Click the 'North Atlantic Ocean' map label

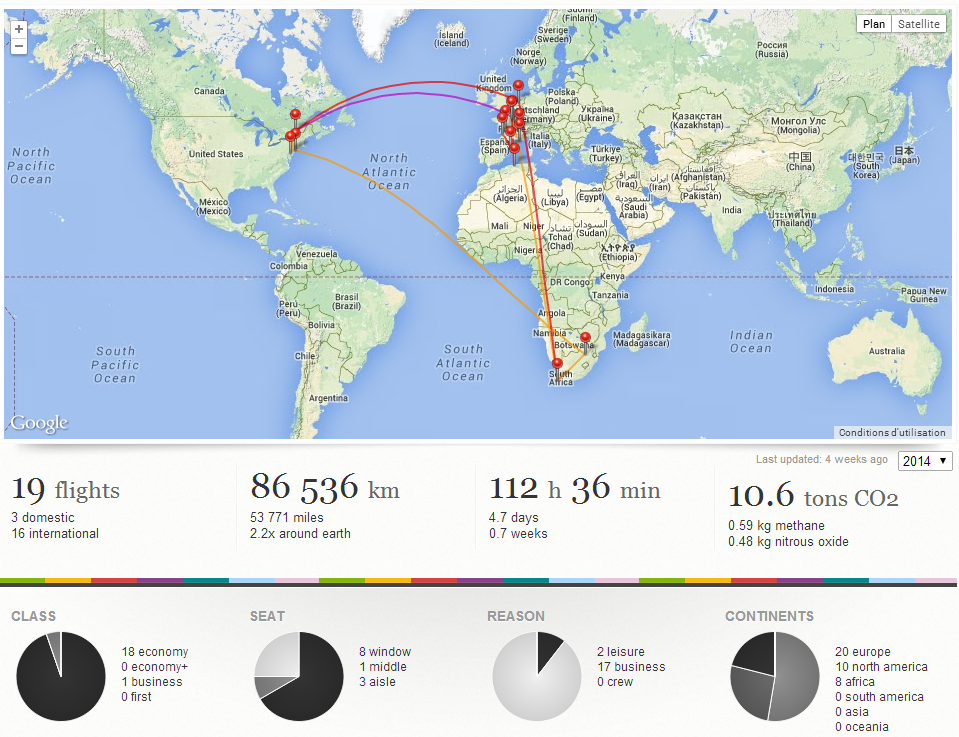click(389, 172)
